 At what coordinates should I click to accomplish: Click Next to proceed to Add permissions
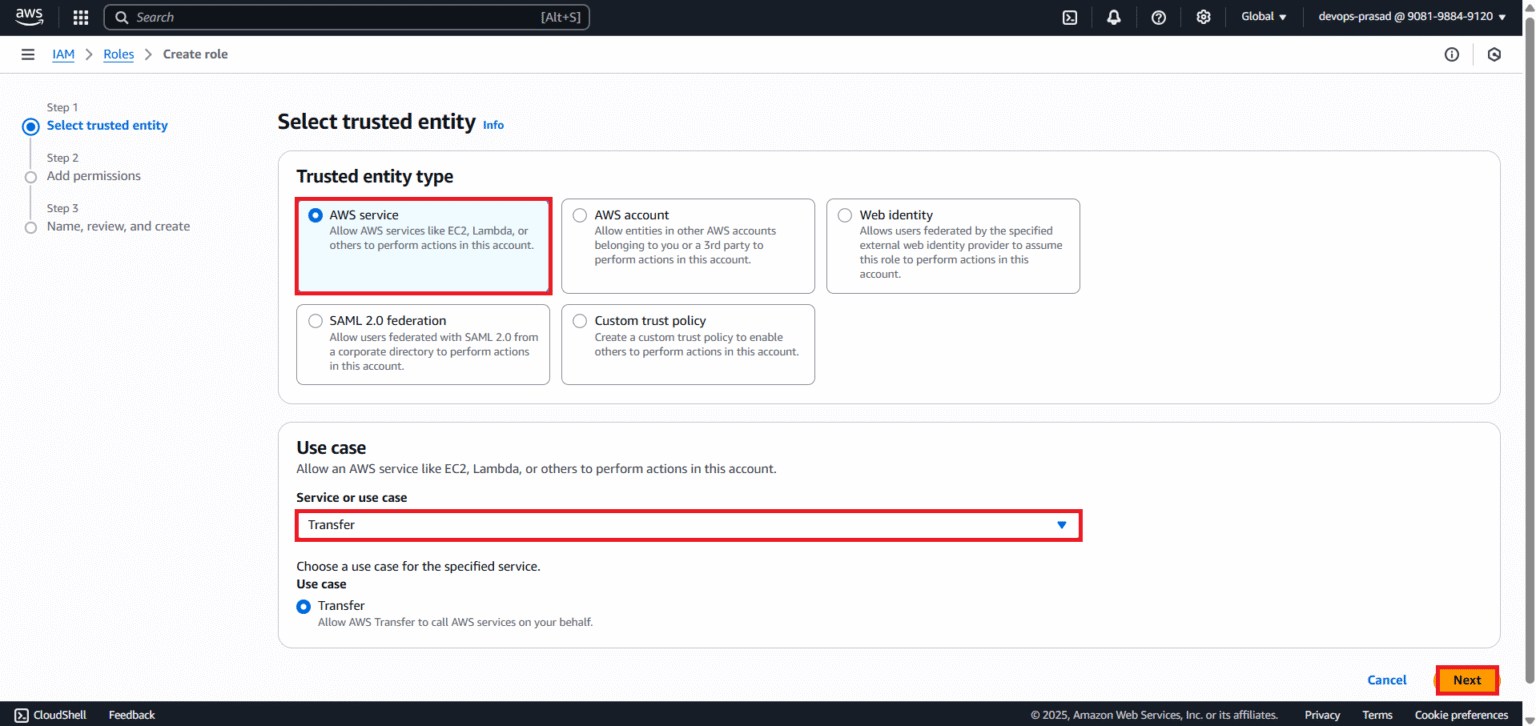pos(1467,679)
